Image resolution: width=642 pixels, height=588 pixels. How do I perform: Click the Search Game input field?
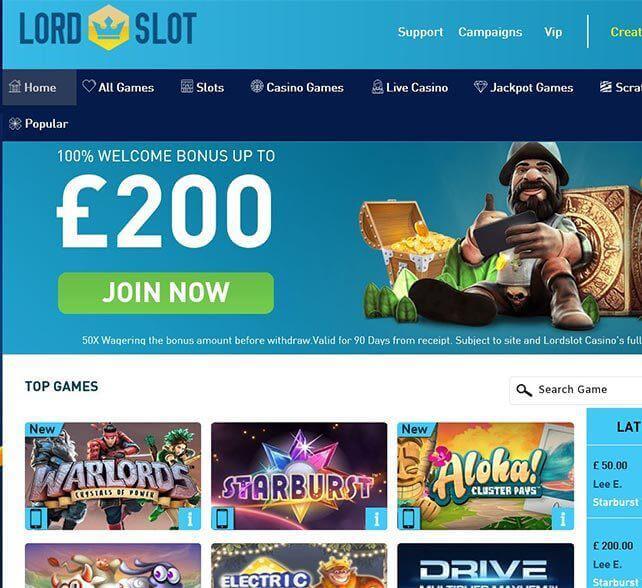click(x=576, y=390)
